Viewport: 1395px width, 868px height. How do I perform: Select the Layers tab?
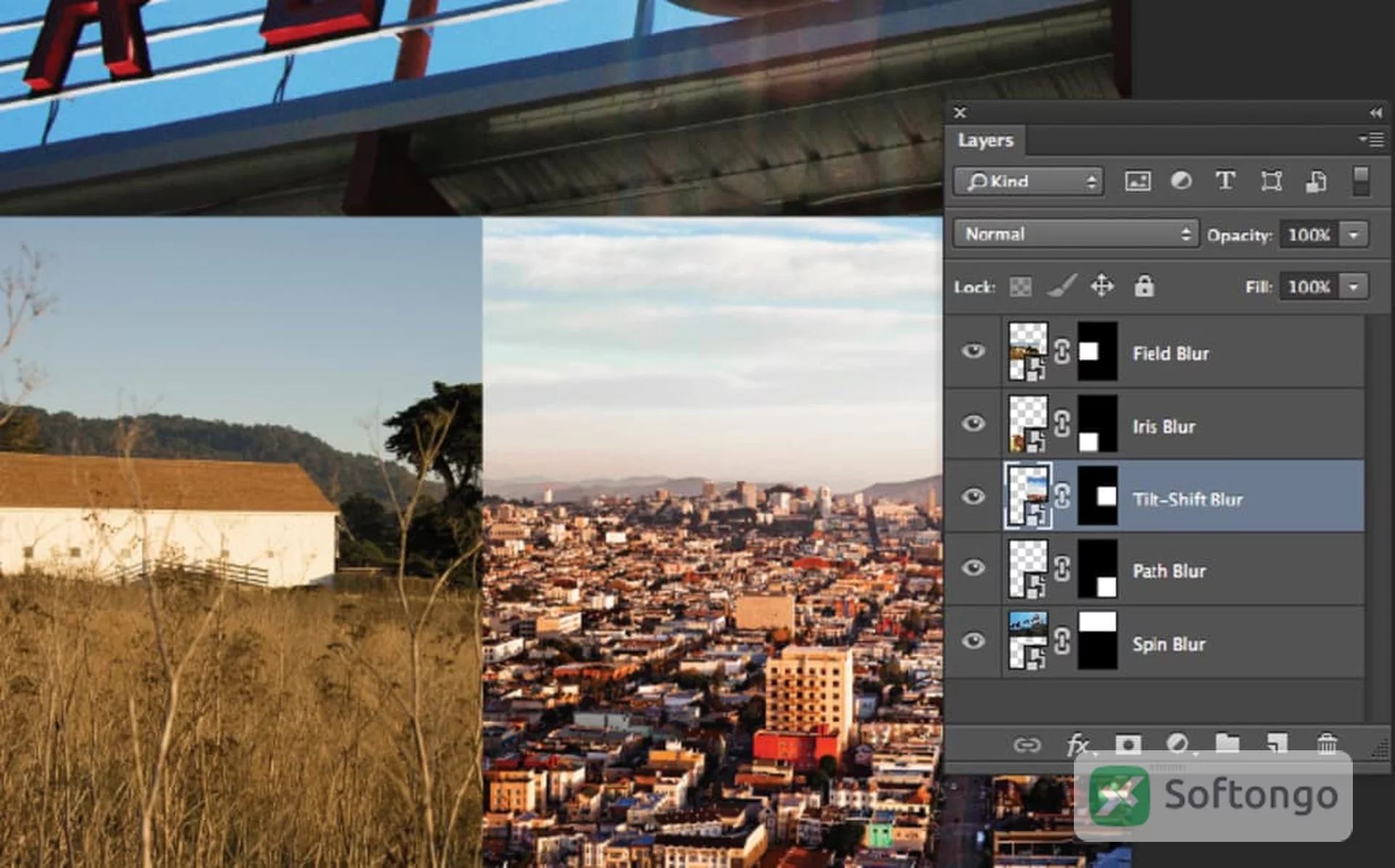coord(985,140)
